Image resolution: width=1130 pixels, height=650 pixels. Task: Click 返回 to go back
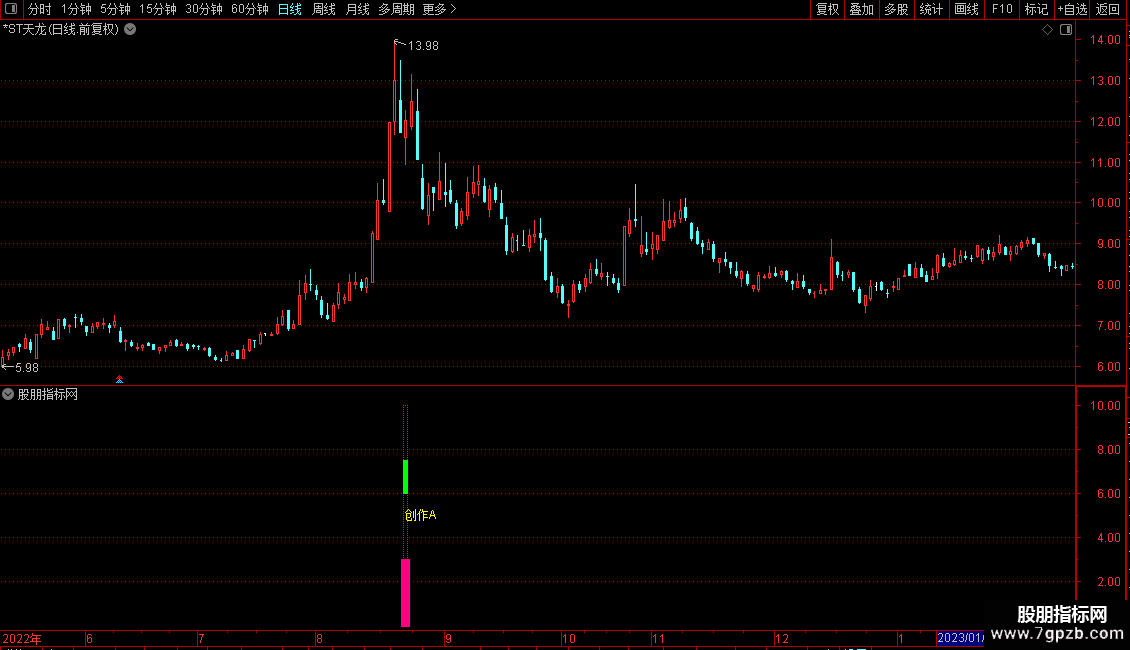pyautogui.click(x=1108, y=9)
